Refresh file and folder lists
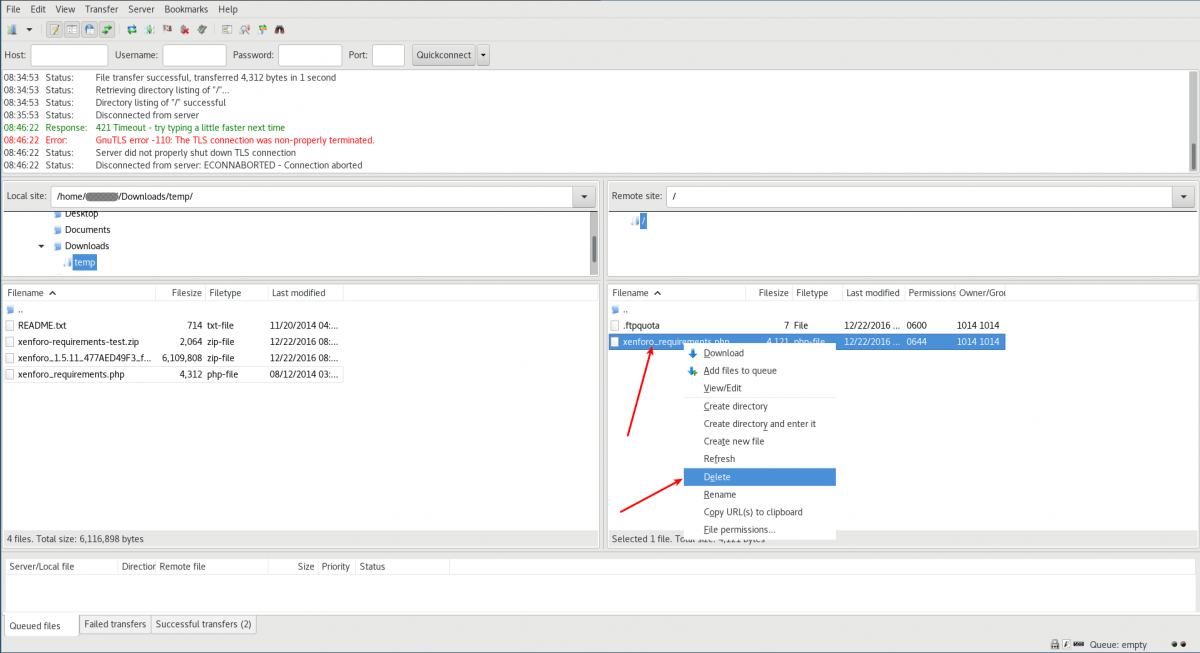The image size is (1200, 653). 132,29
